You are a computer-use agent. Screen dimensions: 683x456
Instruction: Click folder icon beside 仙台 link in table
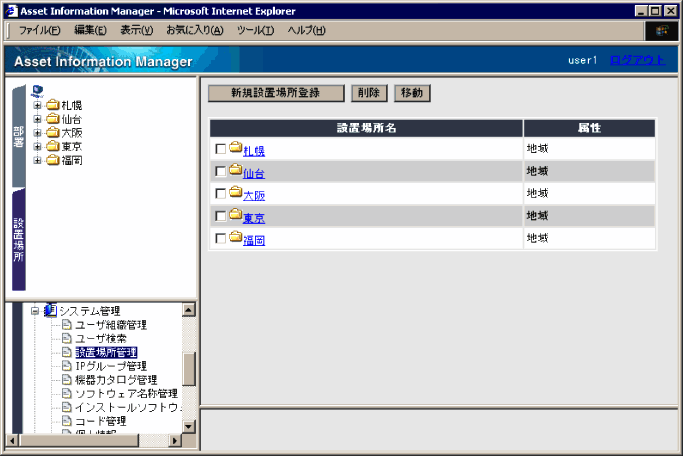coord(236,170)
